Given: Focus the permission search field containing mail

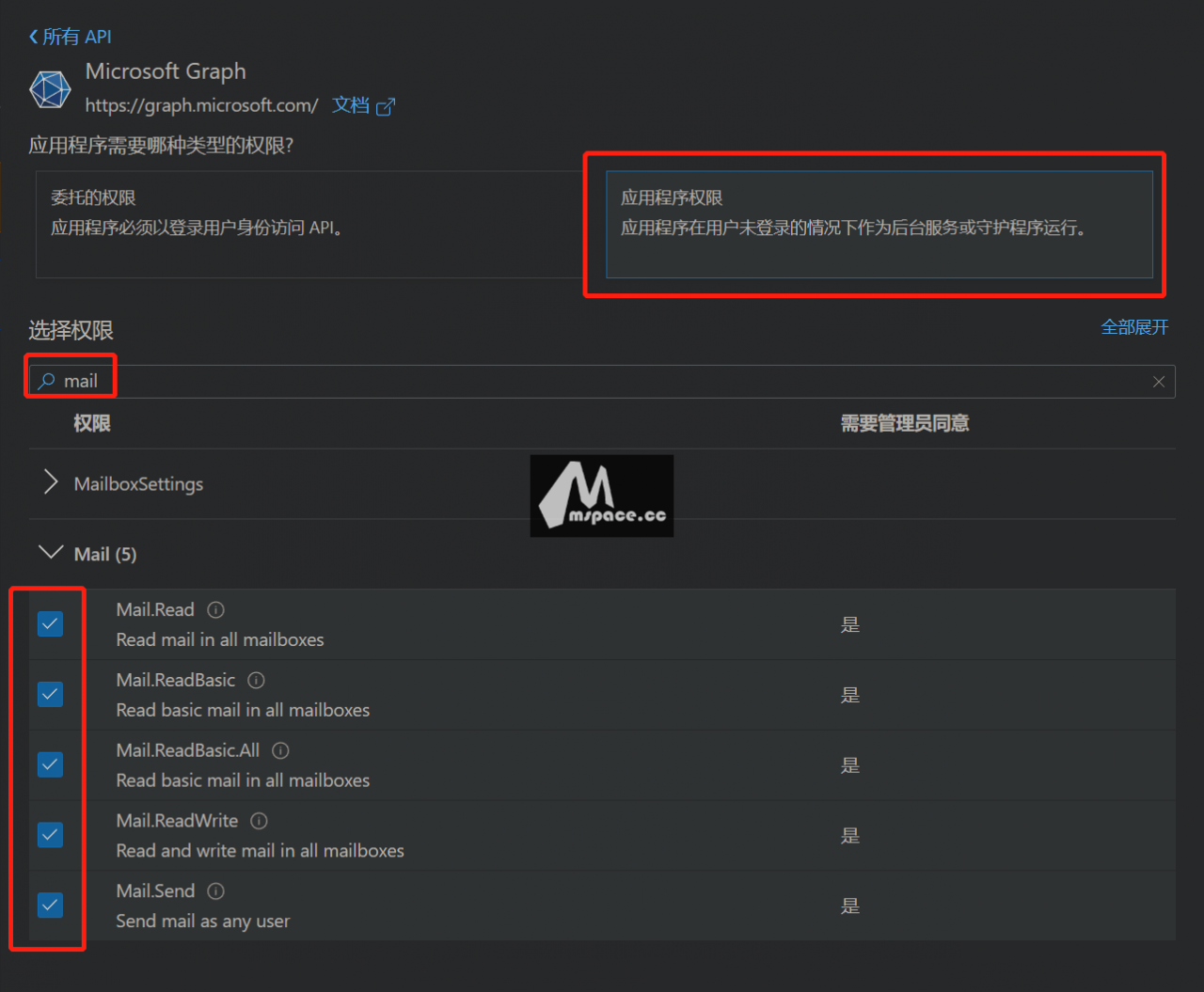Looking at the screenshot, I should point(602,382).
